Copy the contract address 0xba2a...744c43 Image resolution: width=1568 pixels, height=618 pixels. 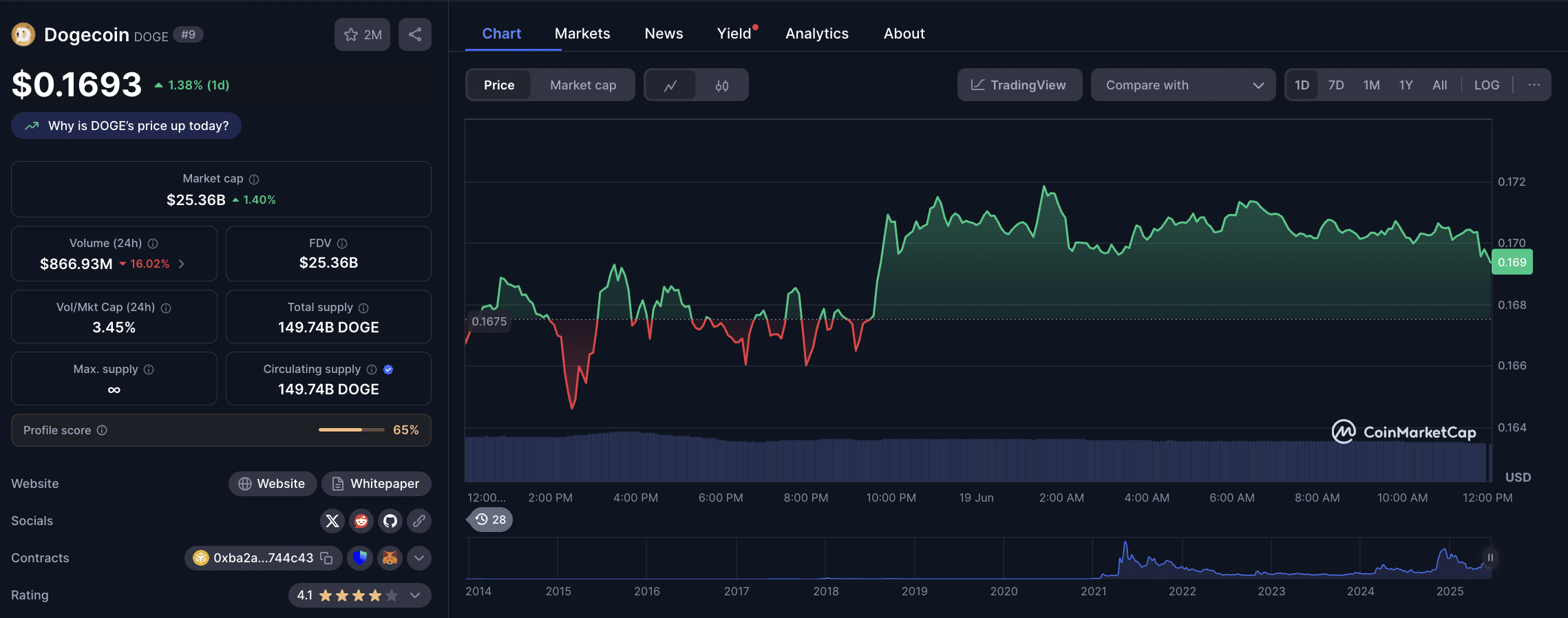pyautogui.click(x=327, y=558)
